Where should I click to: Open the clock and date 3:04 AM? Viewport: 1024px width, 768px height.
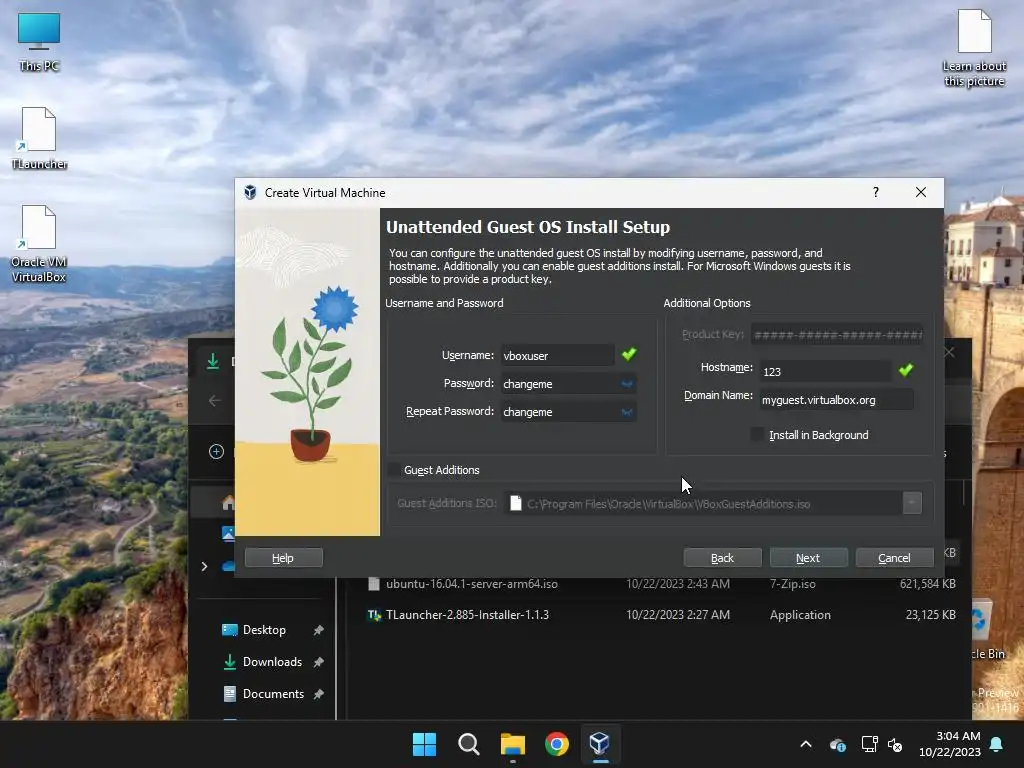tap(950, 744)
